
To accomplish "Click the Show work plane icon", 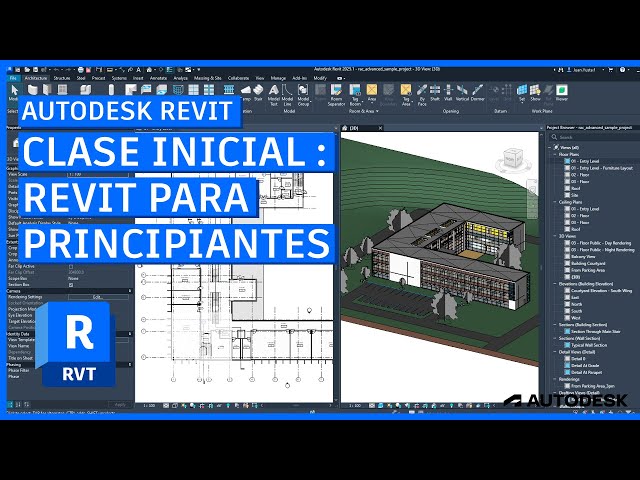I will [535, 92].
